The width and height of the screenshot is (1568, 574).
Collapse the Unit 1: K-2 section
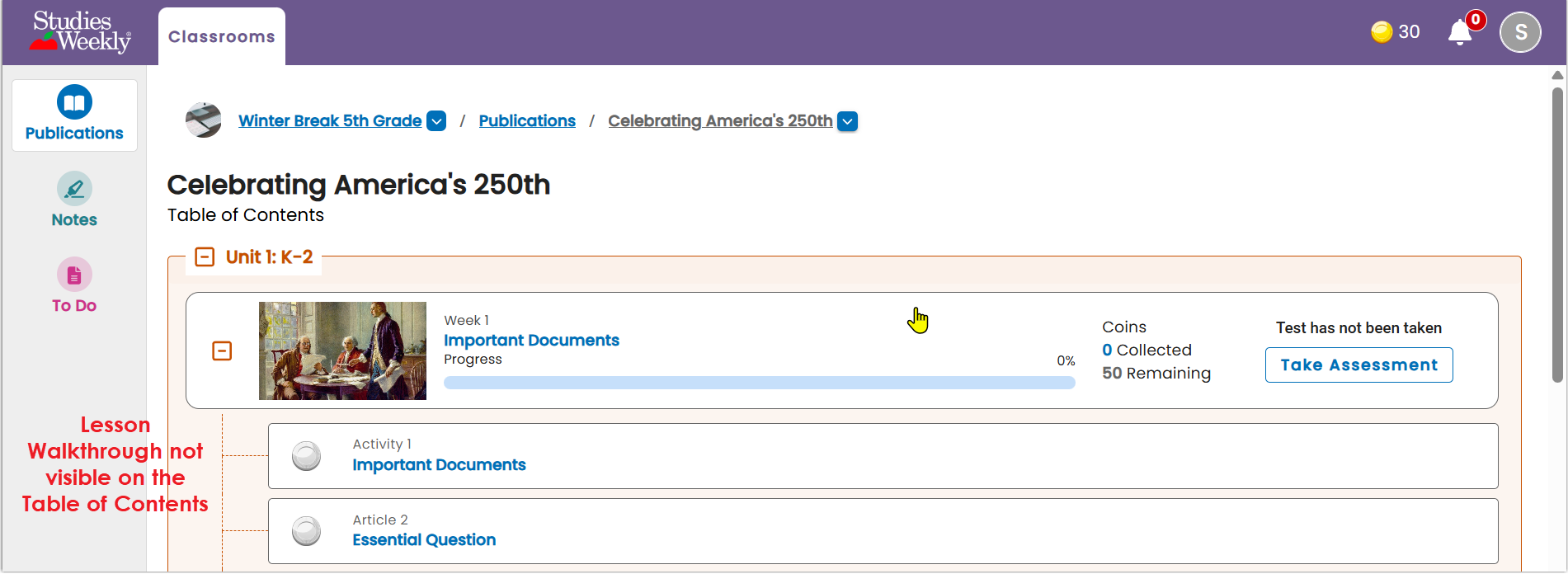tap(205, 257)
